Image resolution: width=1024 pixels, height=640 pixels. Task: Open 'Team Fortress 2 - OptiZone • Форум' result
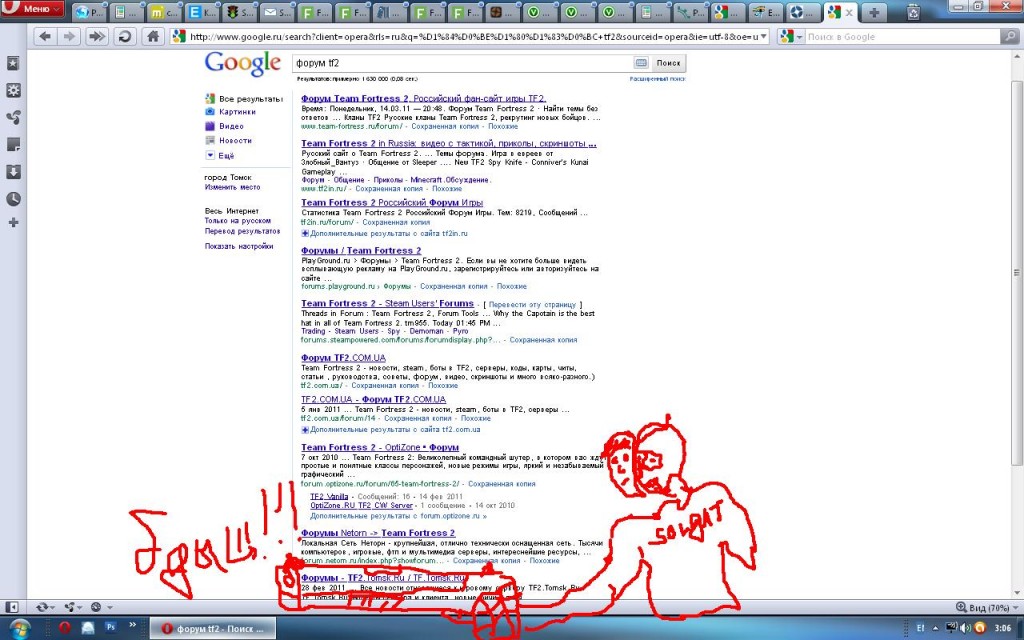380,447
